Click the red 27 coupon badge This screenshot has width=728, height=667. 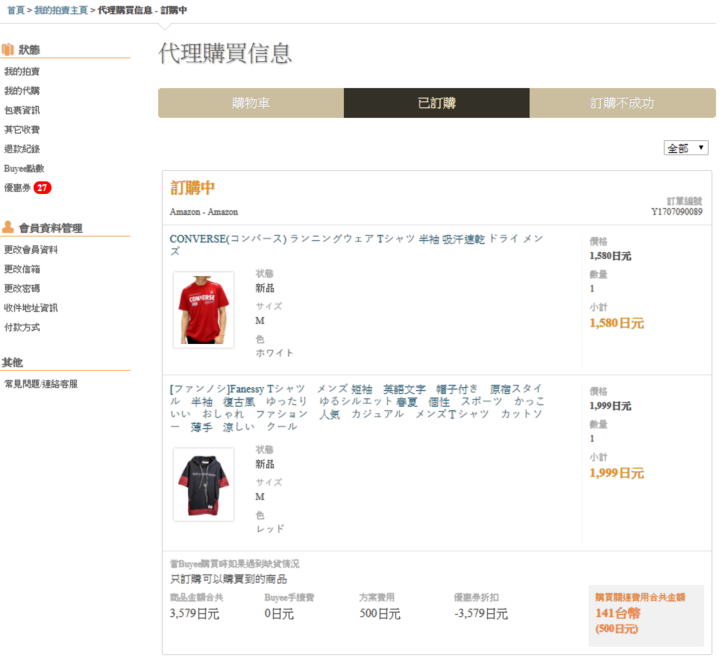42,188
